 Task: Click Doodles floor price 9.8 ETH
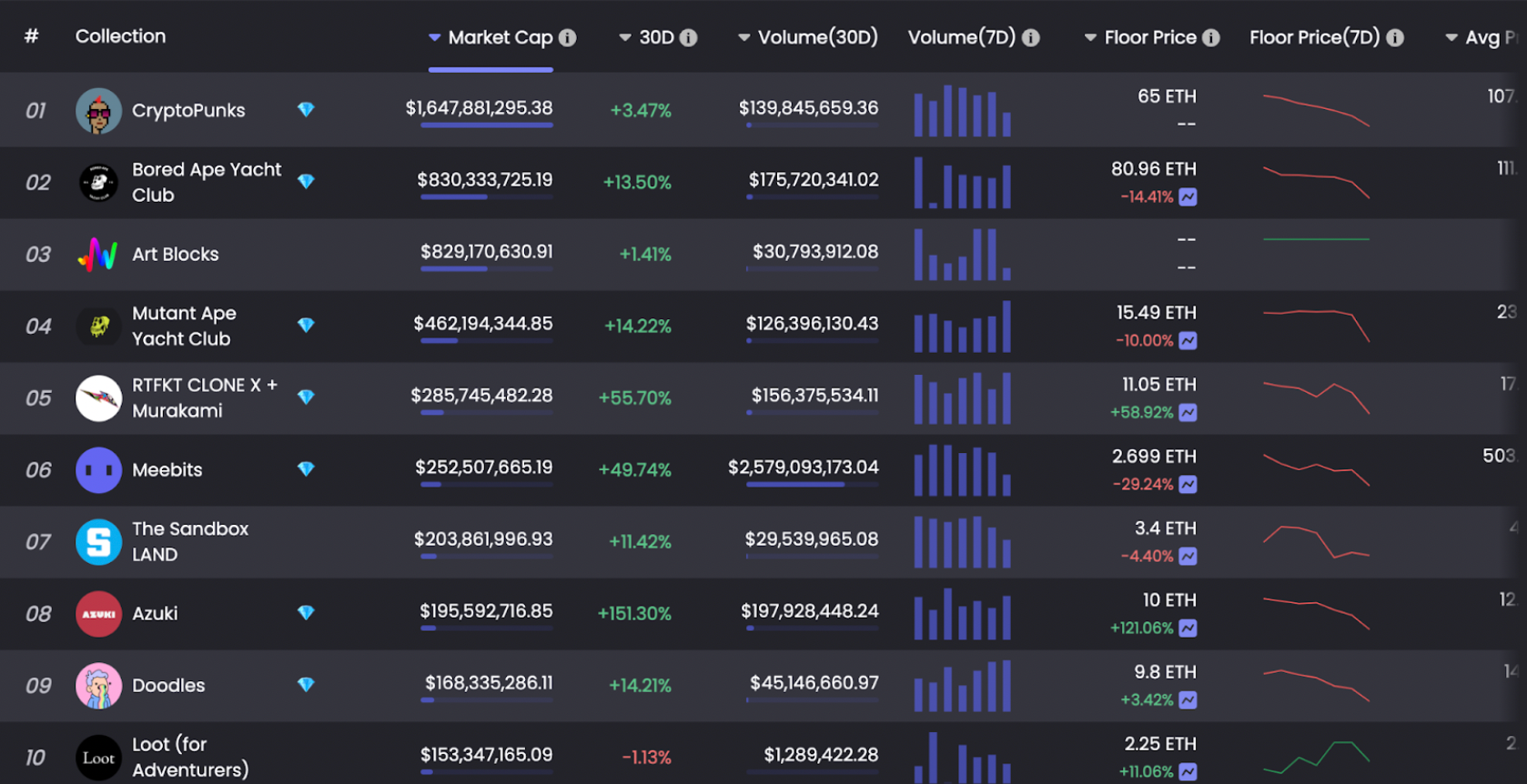coord(1165,671)
